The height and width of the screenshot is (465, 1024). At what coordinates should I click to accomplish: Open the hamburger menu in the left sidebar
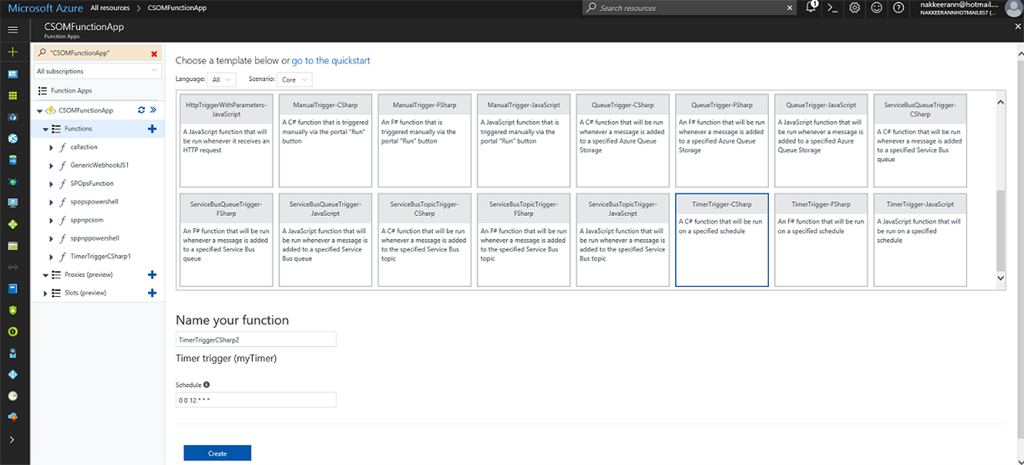12,30
